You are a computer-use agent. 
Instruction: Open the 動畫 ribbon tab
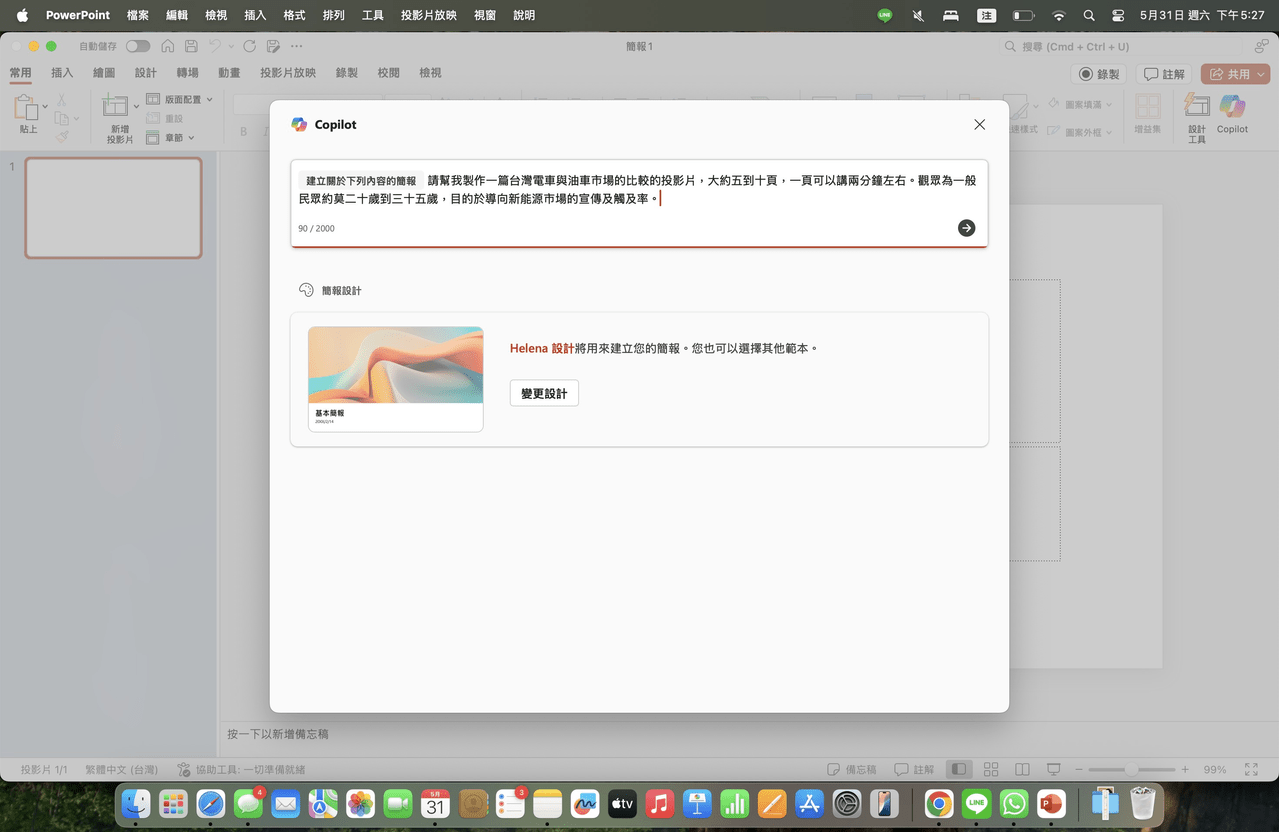(x=229, y=73)
